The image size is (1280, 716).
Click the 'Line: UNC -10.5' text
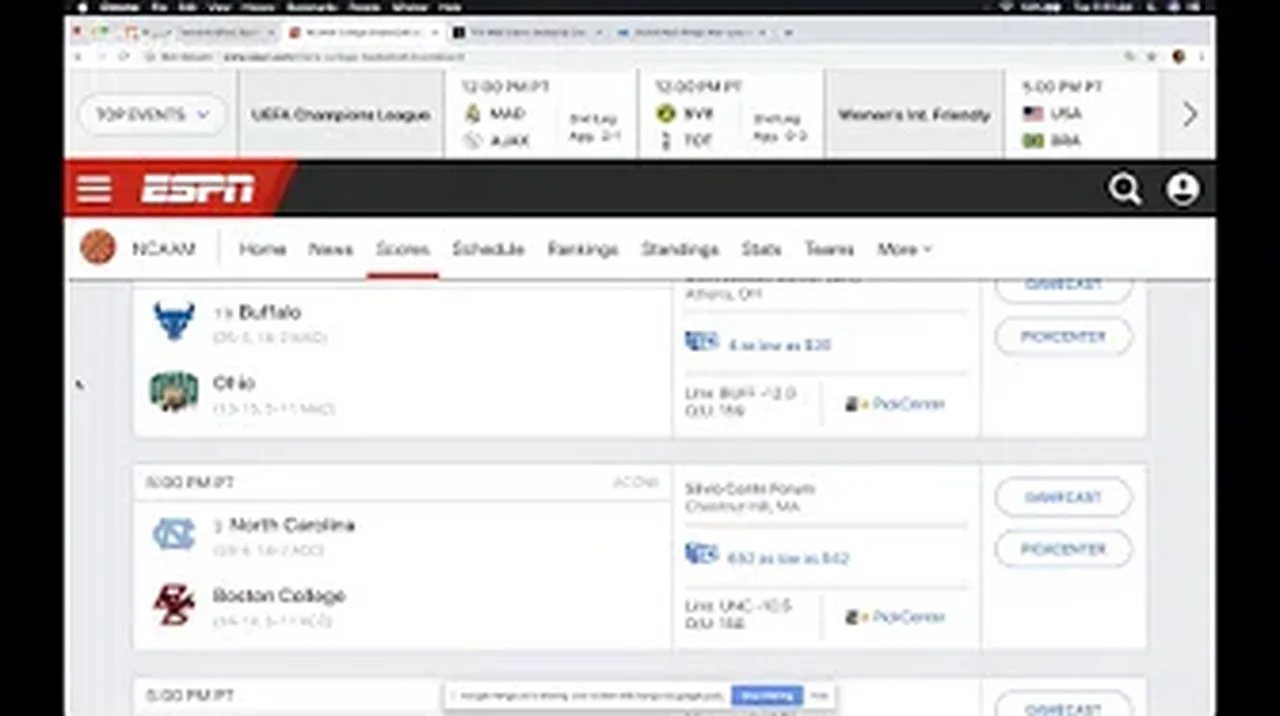coord(739,606)
